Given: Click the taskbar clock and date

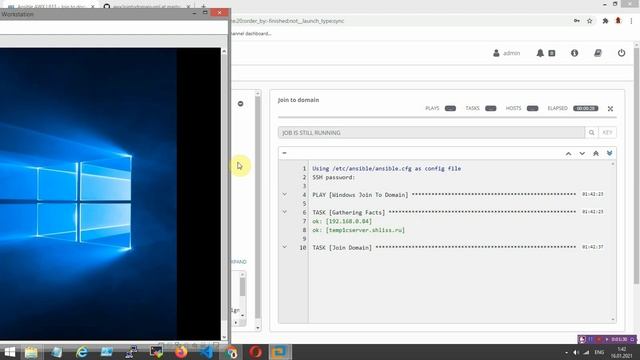Looking at the screenshot, I should pyautogui.click(x=622, y=352).
